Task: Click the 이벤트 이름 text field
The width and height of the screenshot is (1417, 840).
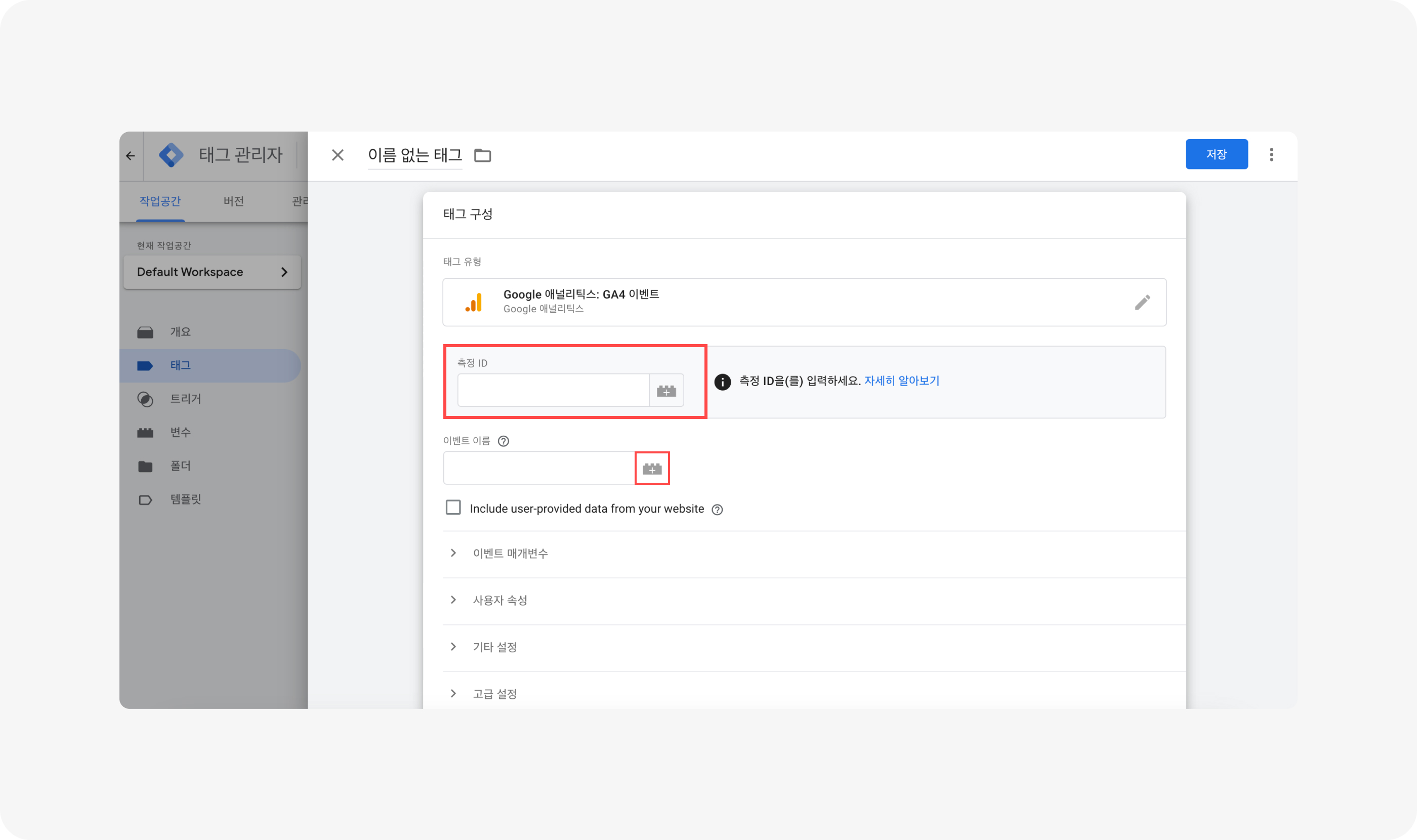Action: point(539,469)
